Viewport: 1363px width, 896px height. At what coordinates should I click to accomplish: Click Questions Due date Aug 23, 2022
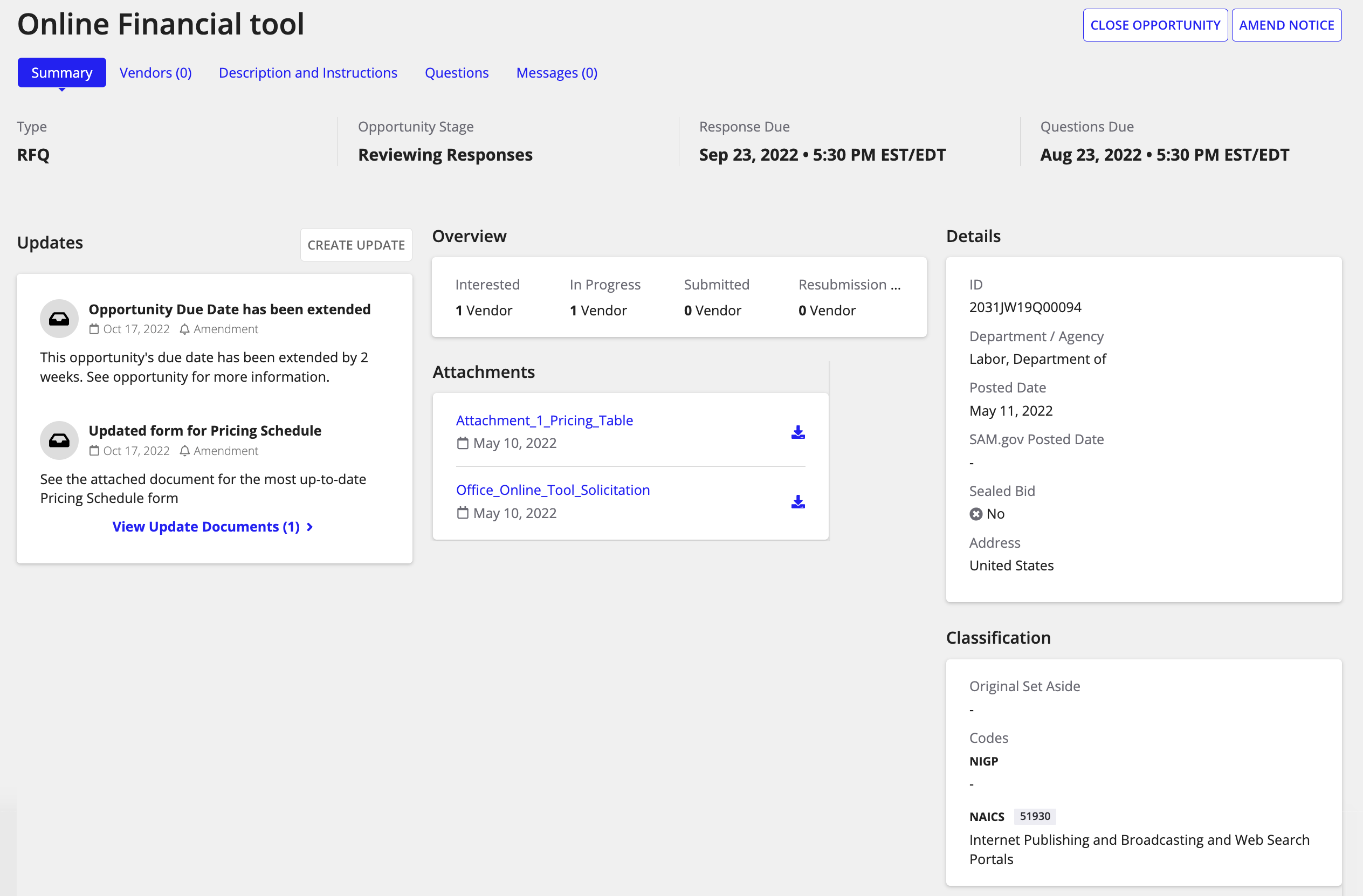click(x=1165, y=155)
